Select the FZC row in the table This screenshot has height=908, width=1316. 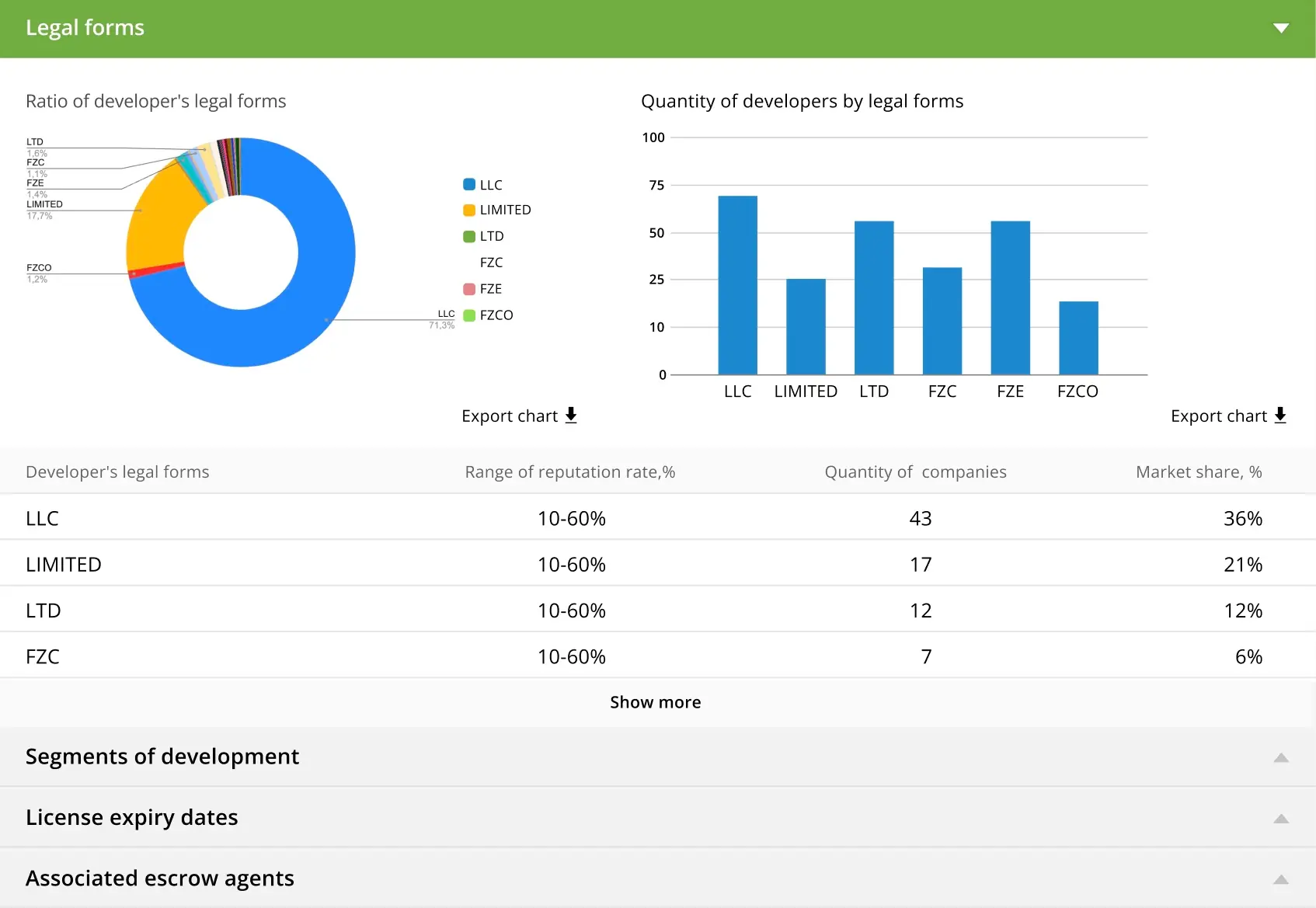(658, 656)
